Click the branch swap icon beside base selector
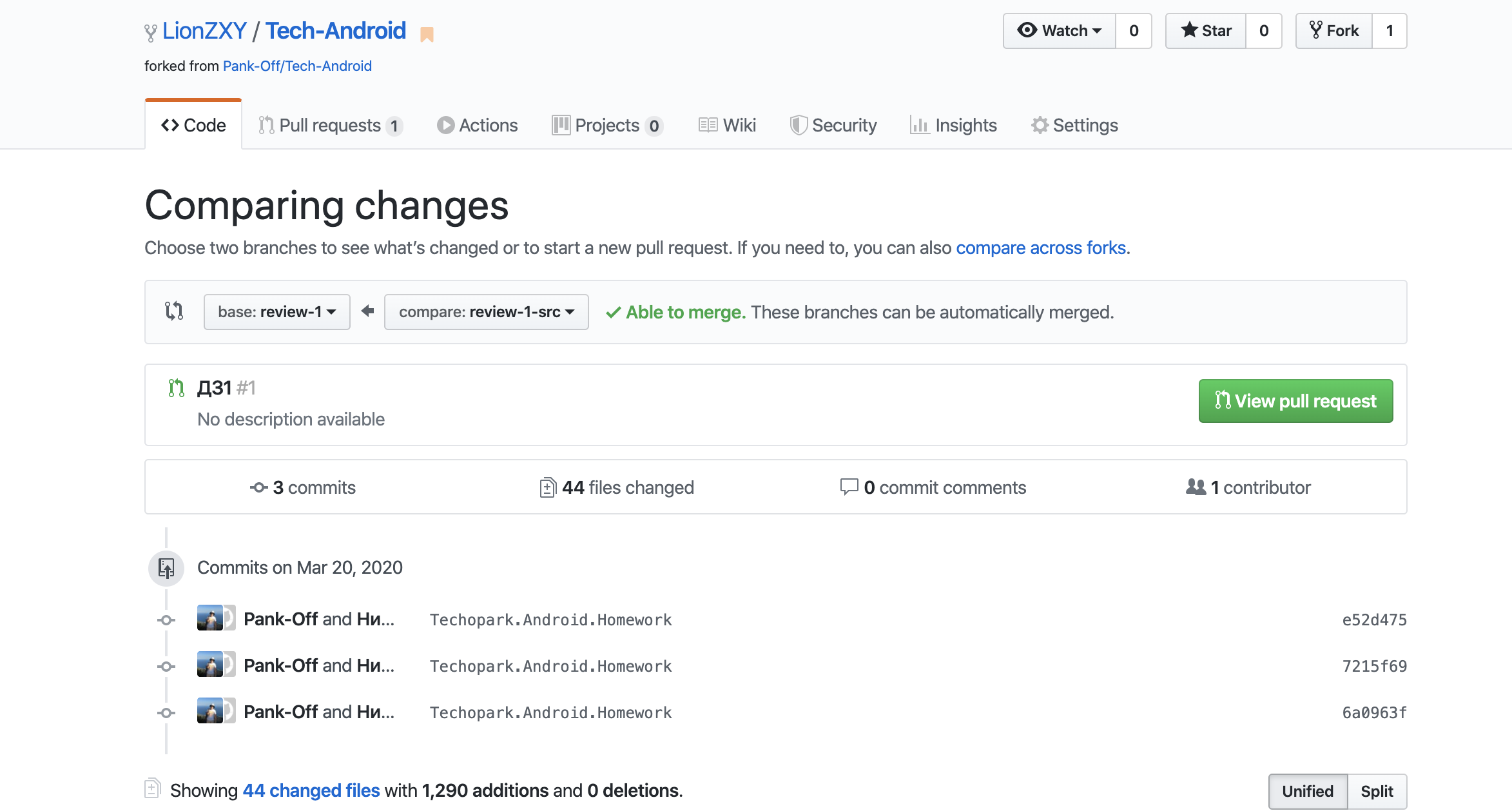The width and height of the screenshot is (1512, 811). point(174,311)
